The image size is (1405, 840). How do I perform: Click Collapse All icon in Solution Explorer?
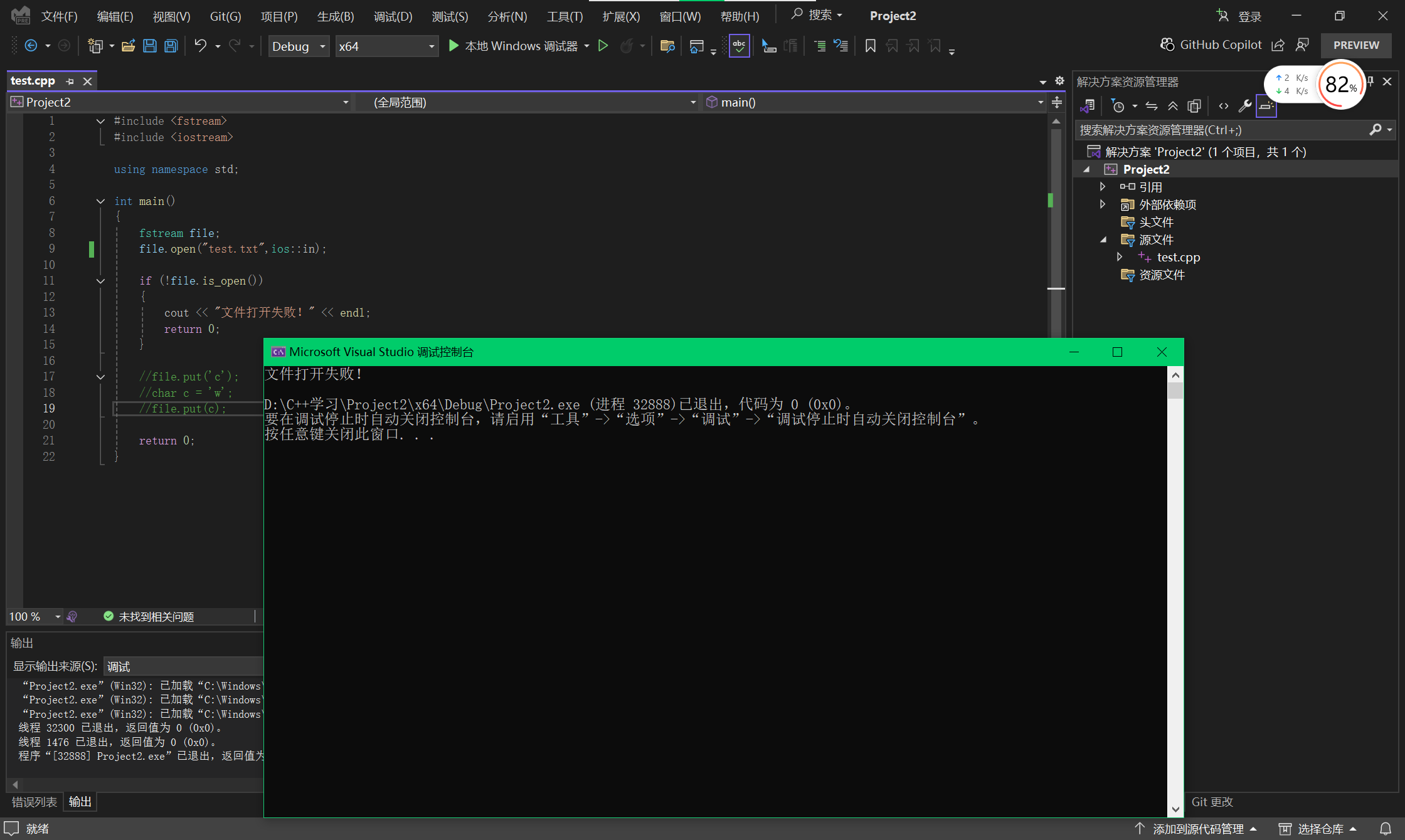1172,106
